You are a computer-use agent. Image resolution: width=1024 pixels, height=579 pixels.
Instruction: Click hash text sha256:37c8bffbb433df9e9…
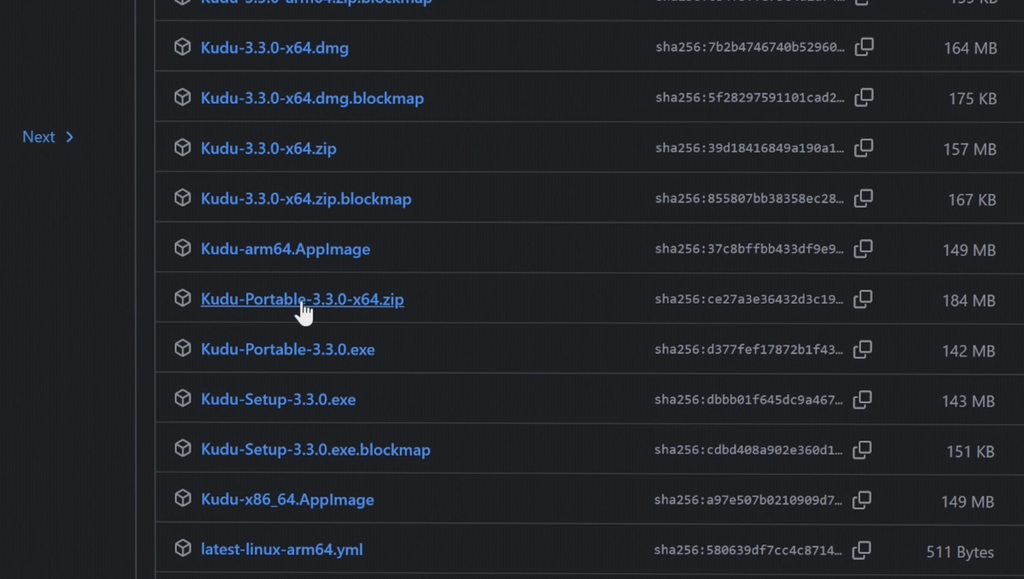coord(749,249)
